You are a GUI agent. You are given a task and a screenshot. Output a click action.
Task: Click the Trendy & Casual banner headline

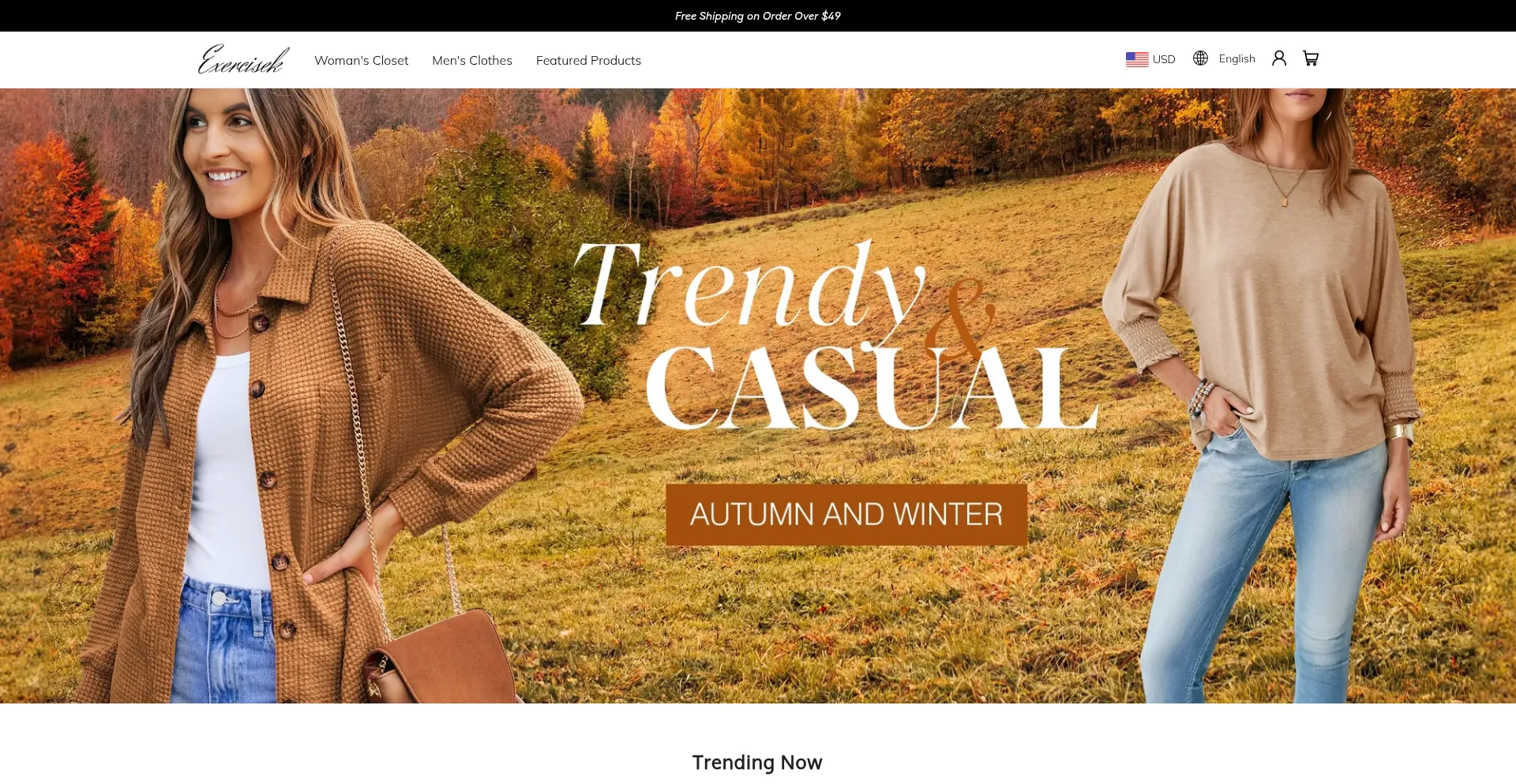835,336
